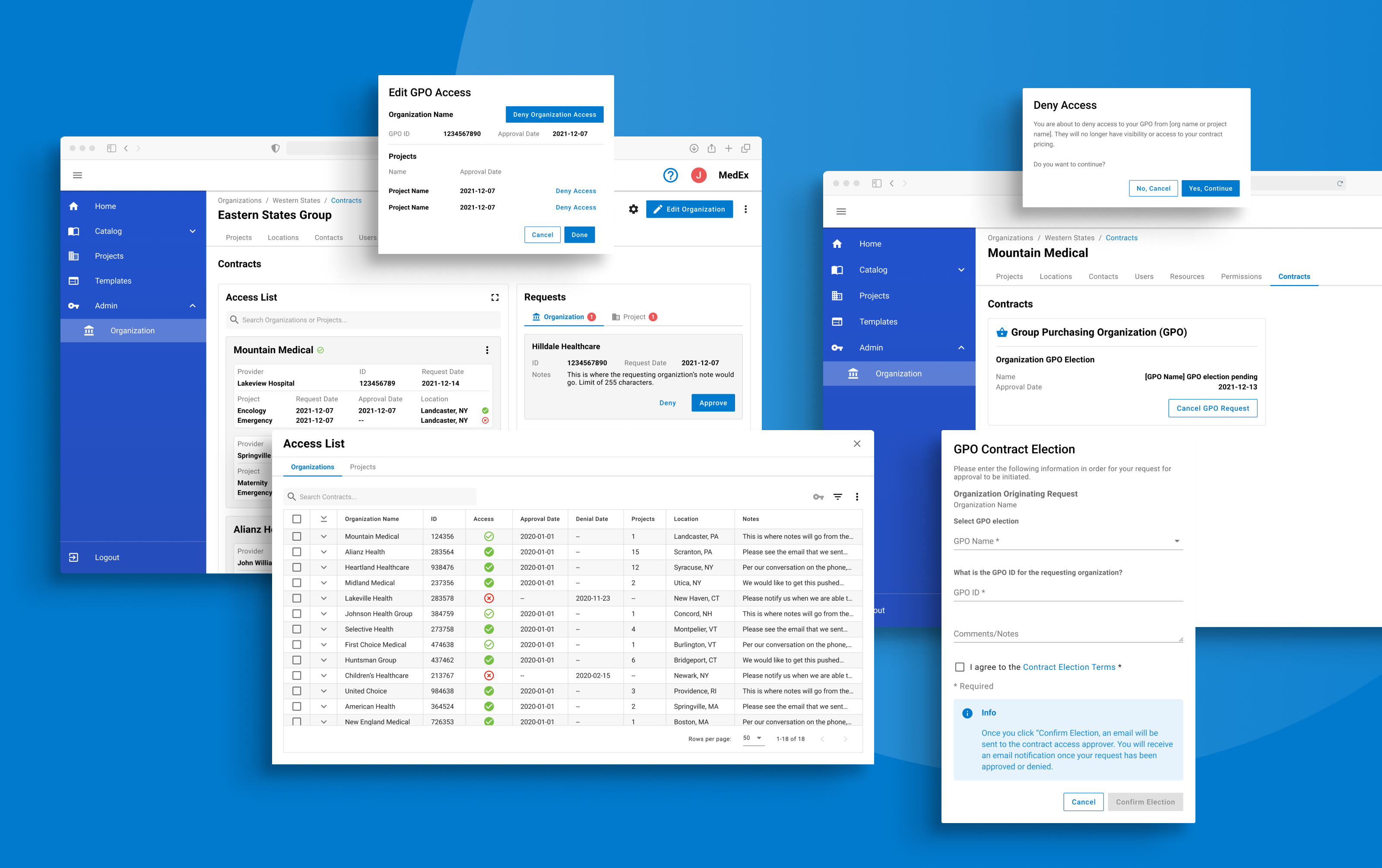The image size is (1382, 868).
Task: Open the filter icon in Access List toolbar
Action: click(838, 497)
